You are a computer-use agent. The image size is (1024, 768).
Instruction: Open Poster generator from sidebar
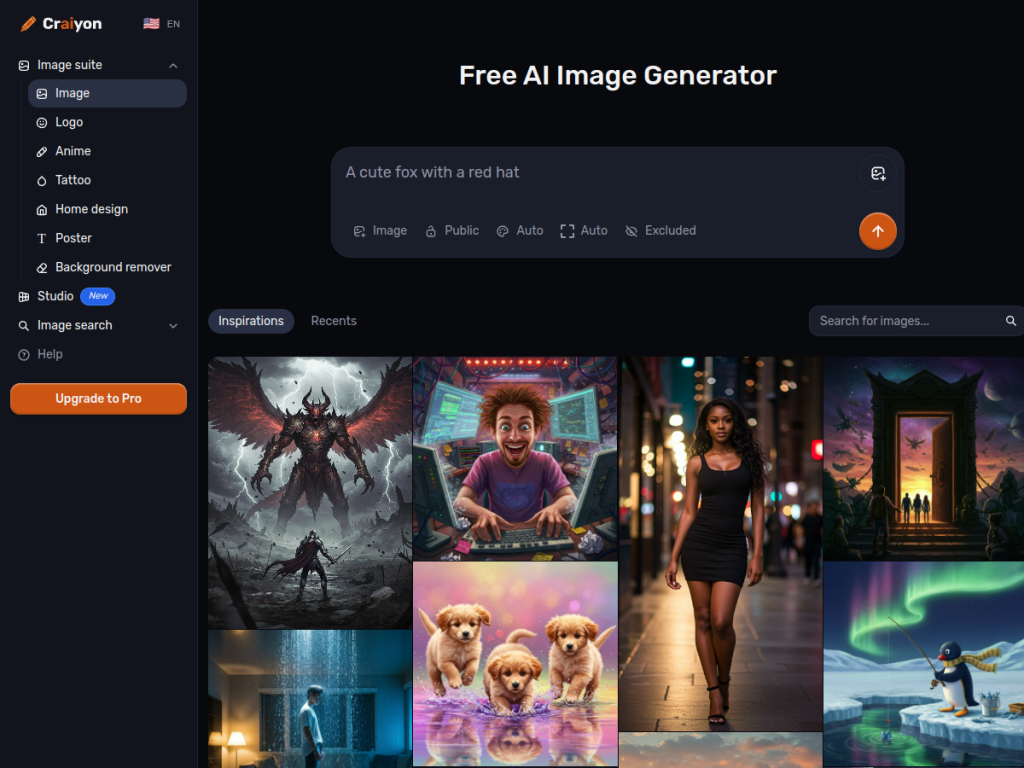107,238
